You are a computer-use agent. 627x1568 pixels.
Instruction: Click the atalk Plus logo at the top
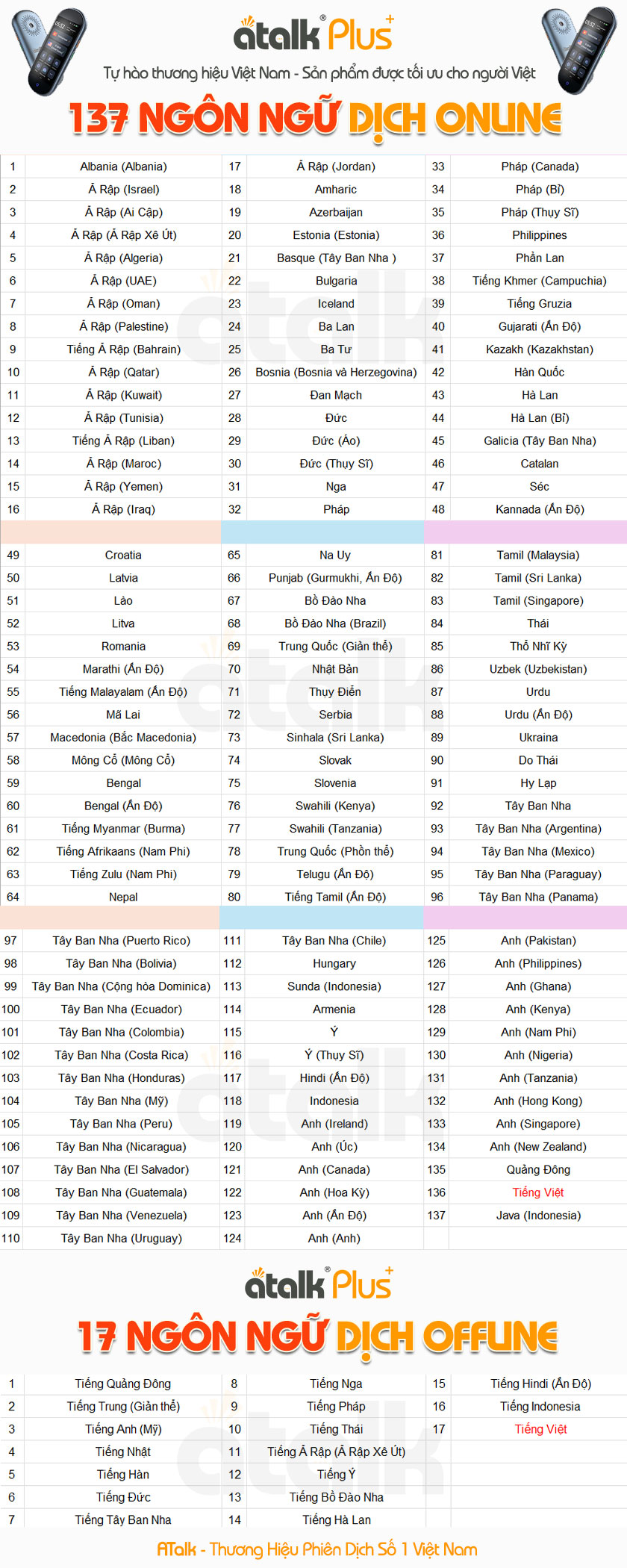(313, 34)
